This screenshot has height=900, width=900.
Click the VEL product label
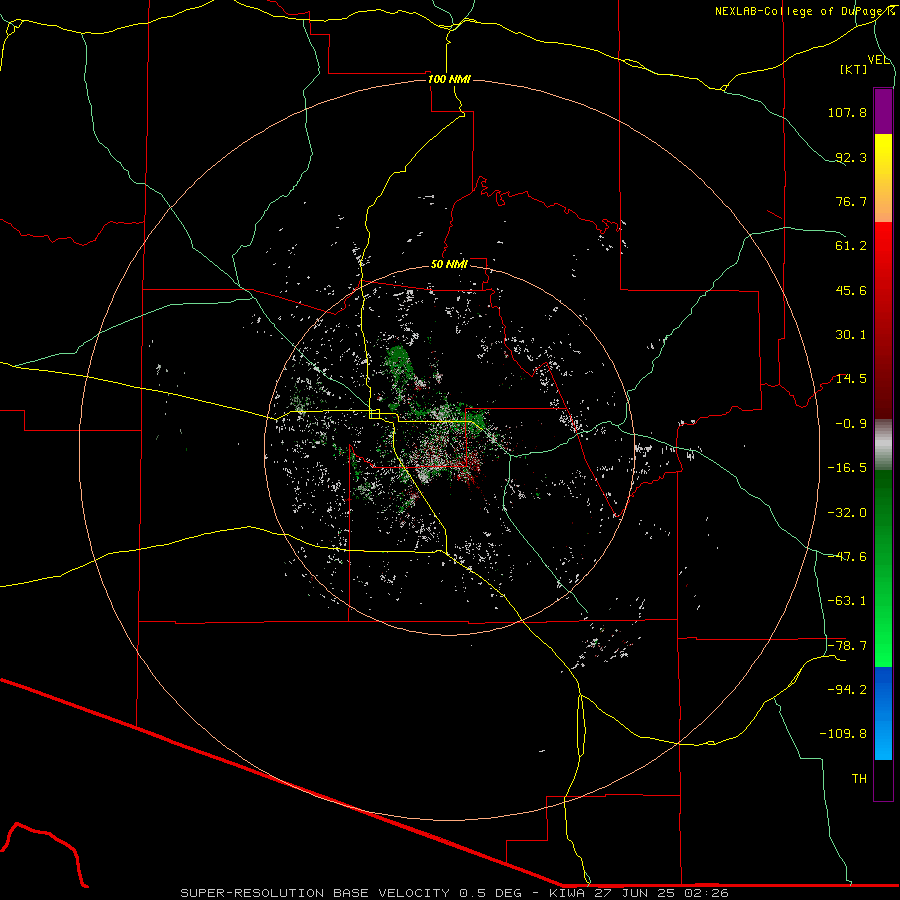coord(878,60)
